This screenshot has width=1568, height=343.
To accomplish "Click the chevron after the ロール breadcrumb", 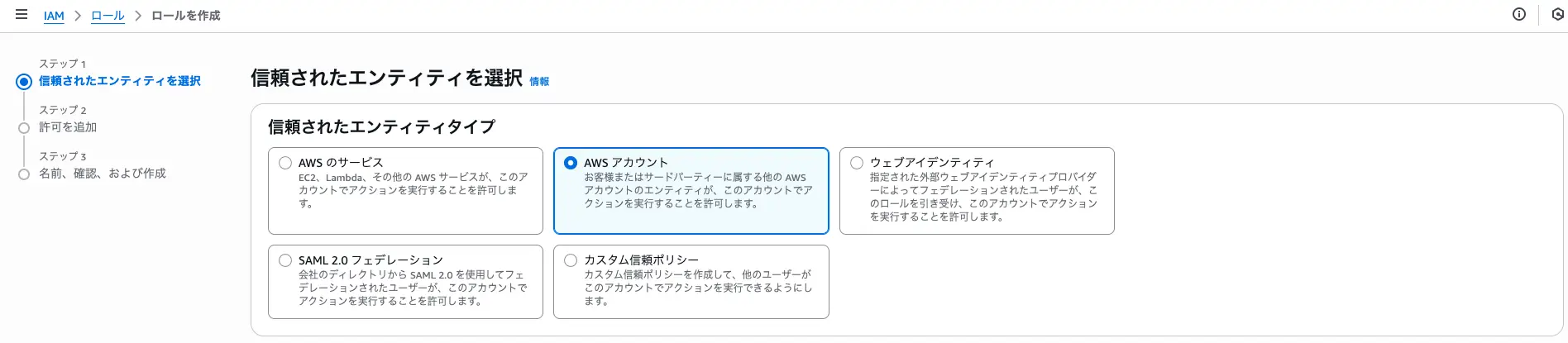I will [x=138, y=16].
